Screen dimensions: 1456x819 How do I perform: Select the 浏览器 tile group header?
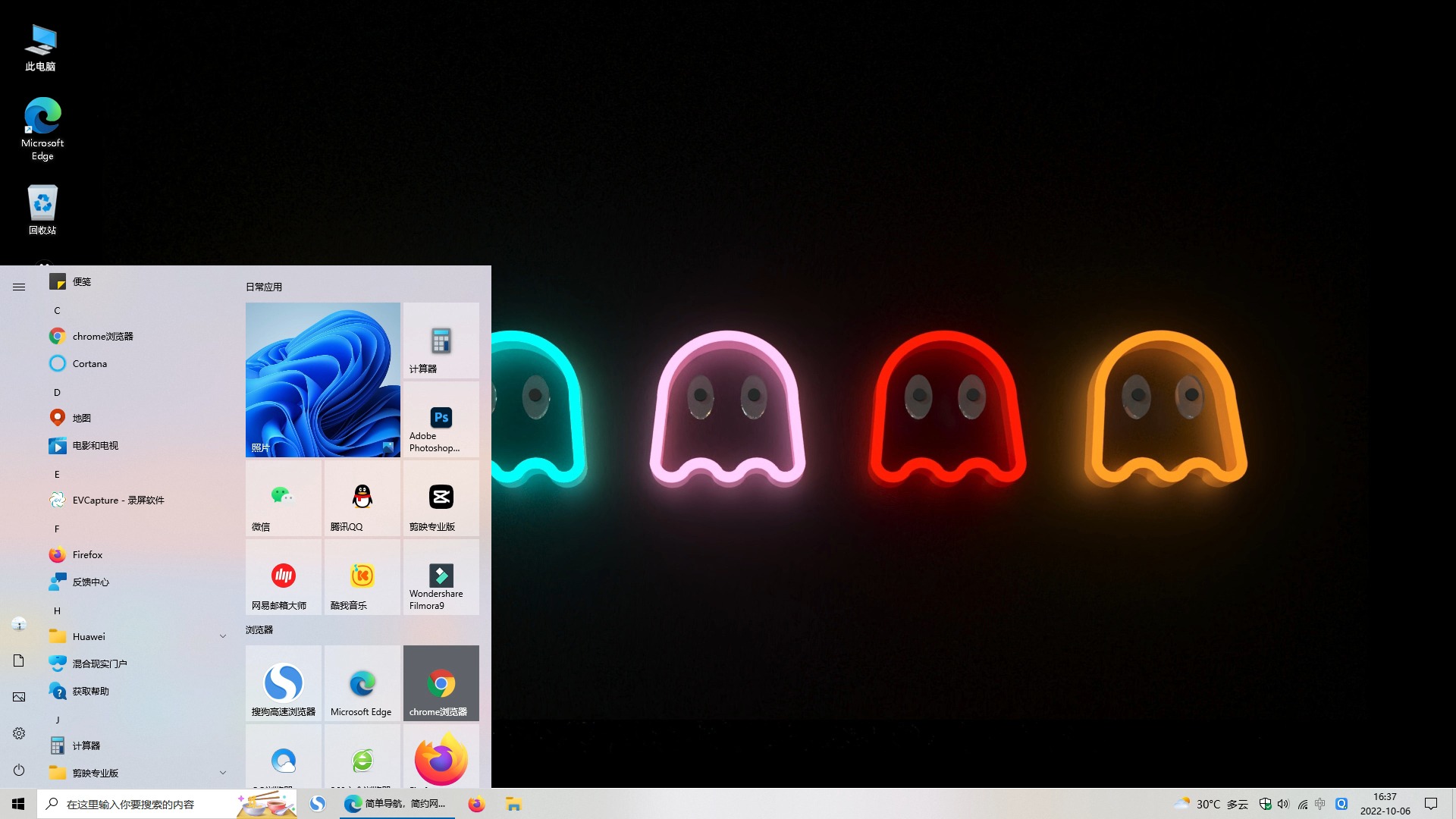click(x=259, y=629)
